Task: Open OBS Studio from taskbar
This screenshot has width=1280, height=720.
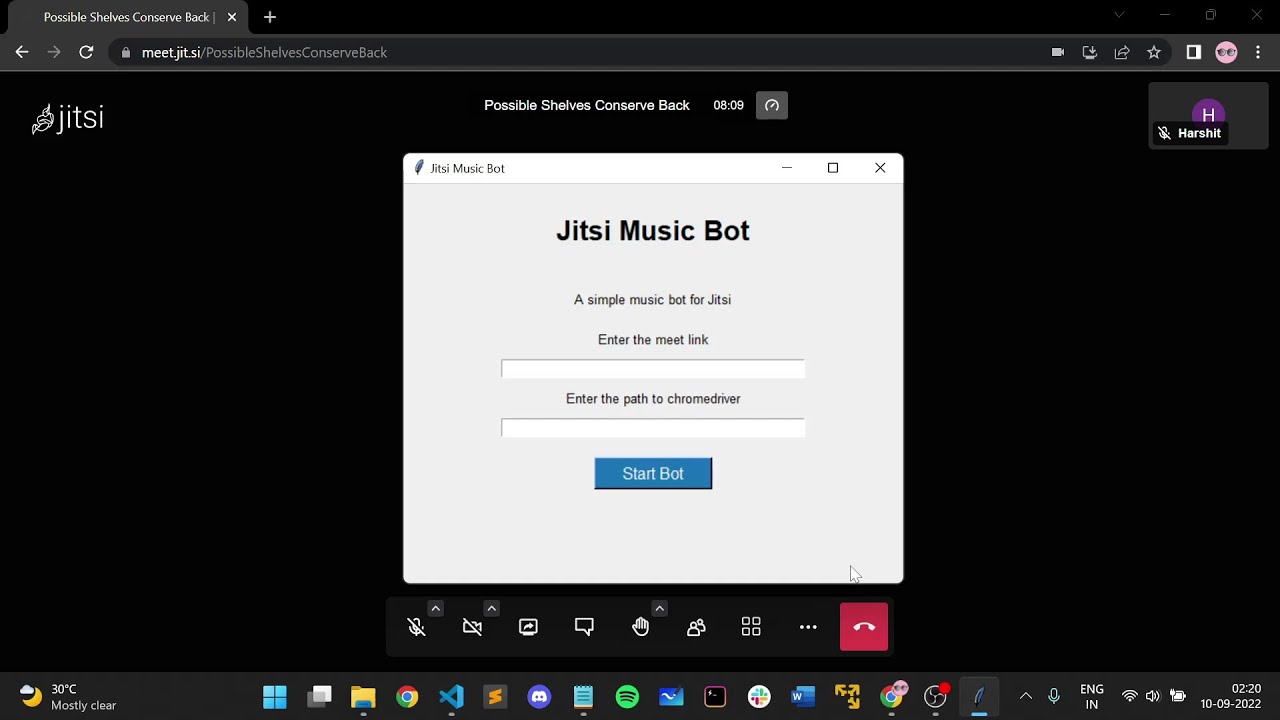Action: click(935, 697)
